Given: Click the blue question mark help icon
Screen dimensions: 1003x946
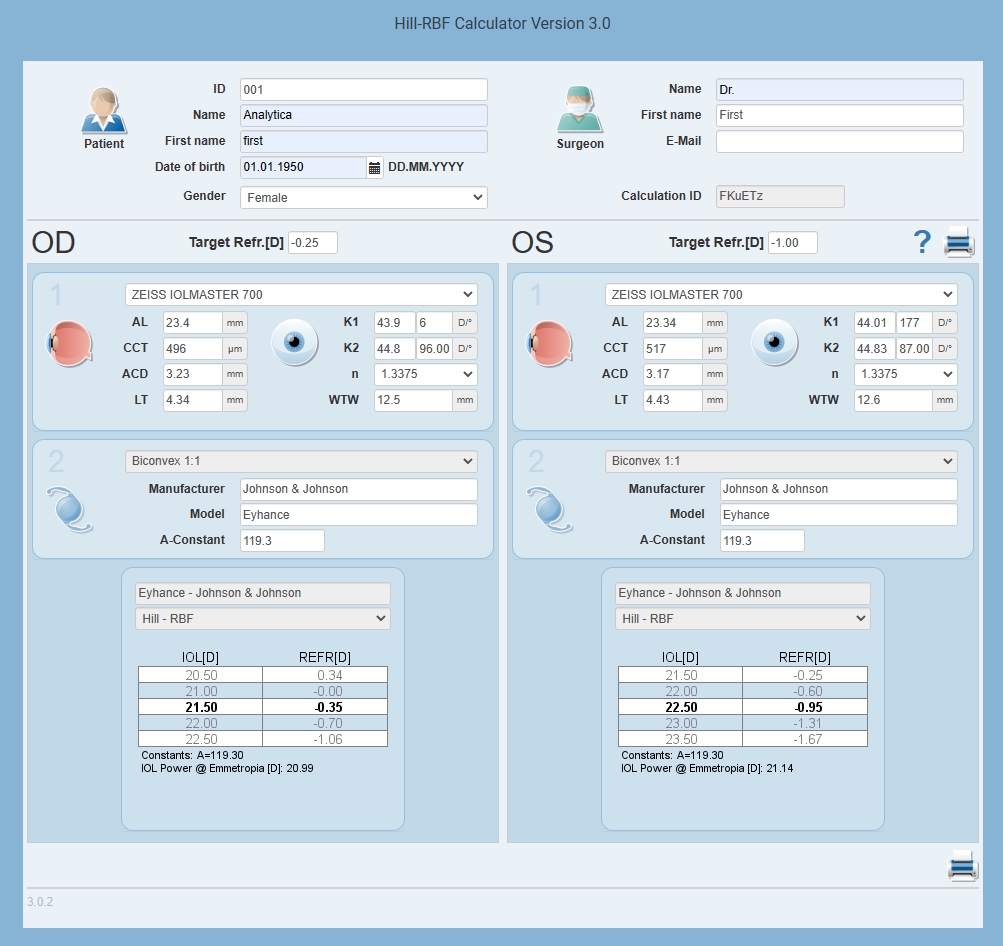Looking at the screenshot, I should (922, 242).
